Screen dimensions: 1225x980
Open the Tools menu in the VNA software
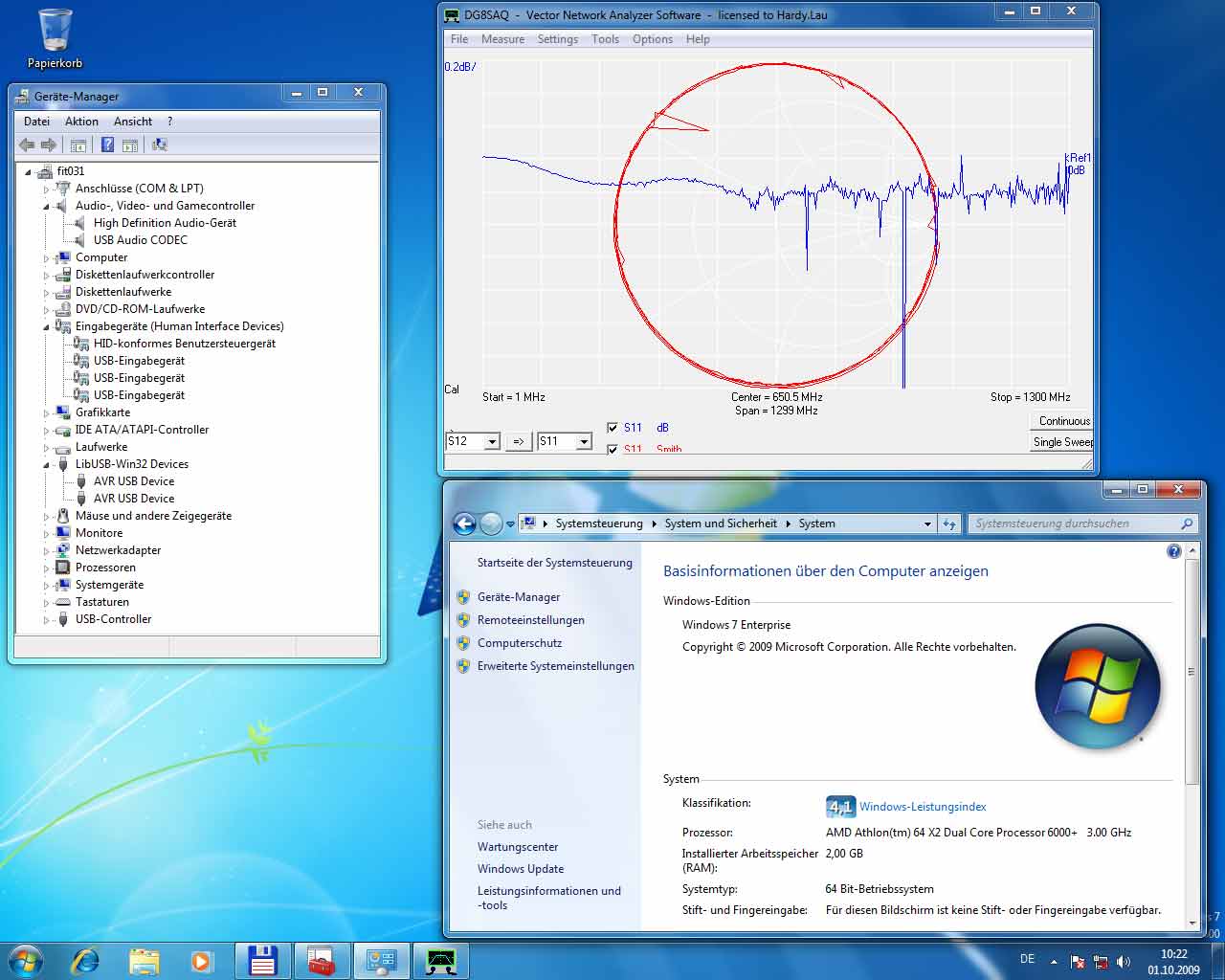605,39
